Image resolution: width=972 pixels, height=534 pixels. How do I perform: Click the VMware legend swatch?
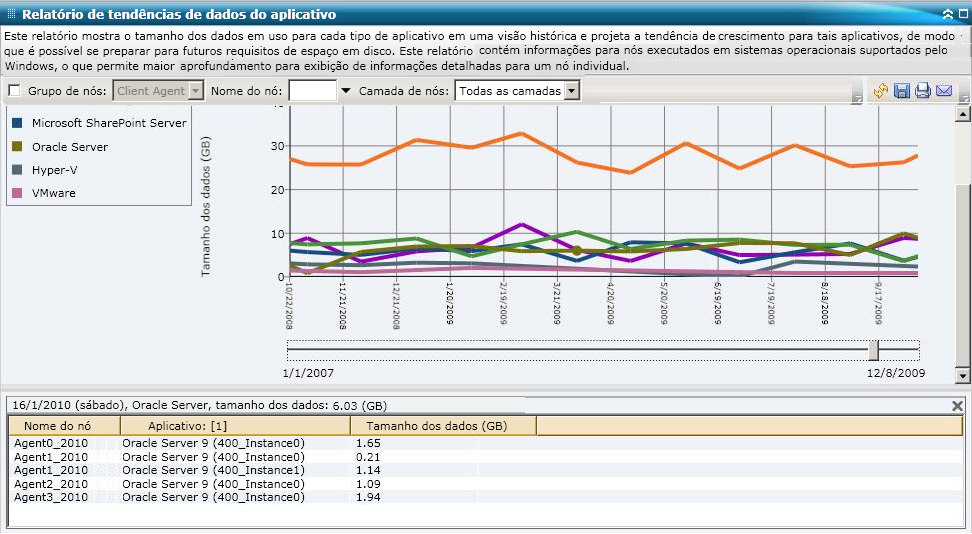pos(17,194)
